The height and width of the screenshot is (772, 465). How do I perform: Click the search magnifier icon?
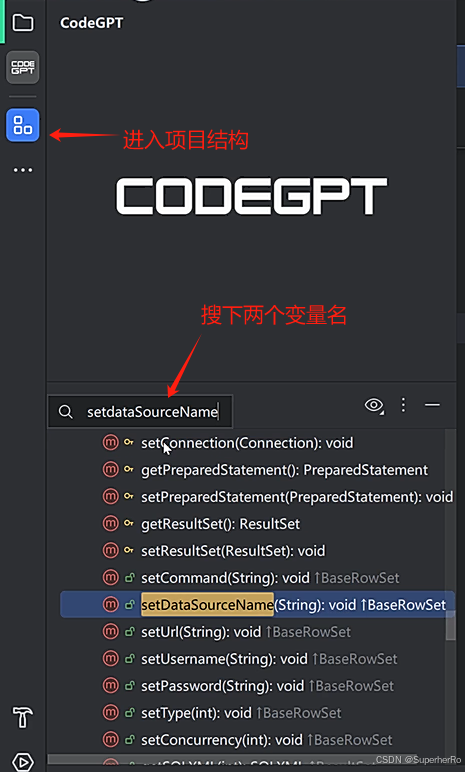(x=66, y=412)
